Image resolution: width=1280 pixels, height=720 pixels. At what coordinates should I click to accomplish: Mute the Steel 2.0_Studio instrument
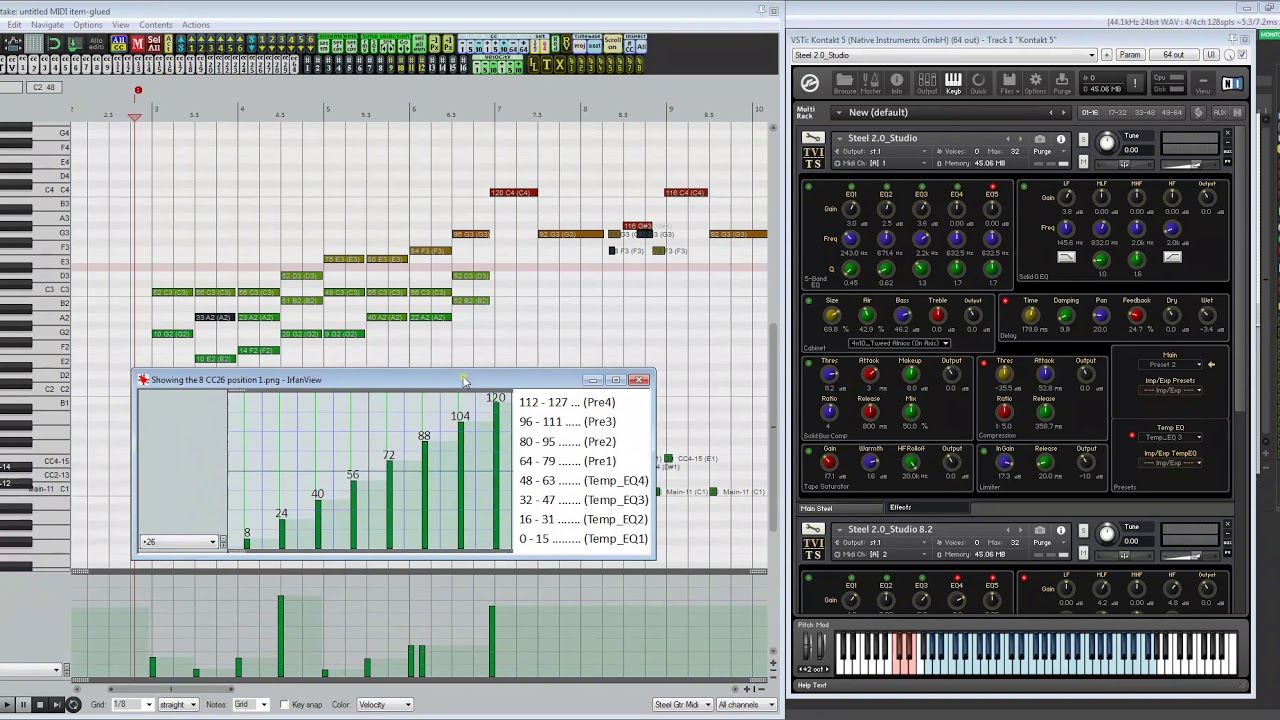pyautogui.click(x=1083, y=161)
